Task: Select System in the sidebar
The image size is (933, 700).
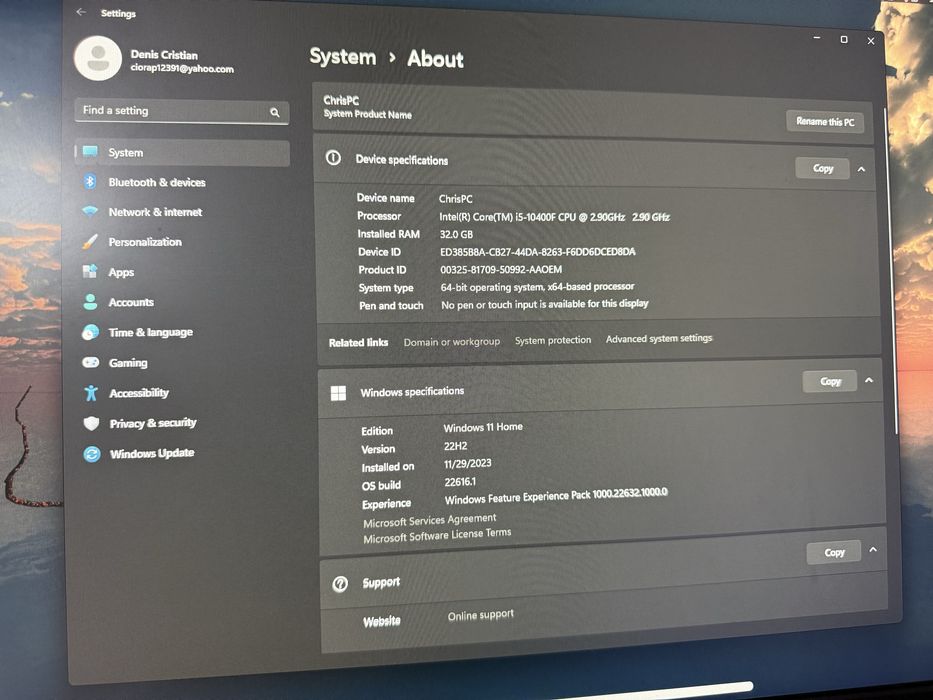Action: tap(182, 152)
